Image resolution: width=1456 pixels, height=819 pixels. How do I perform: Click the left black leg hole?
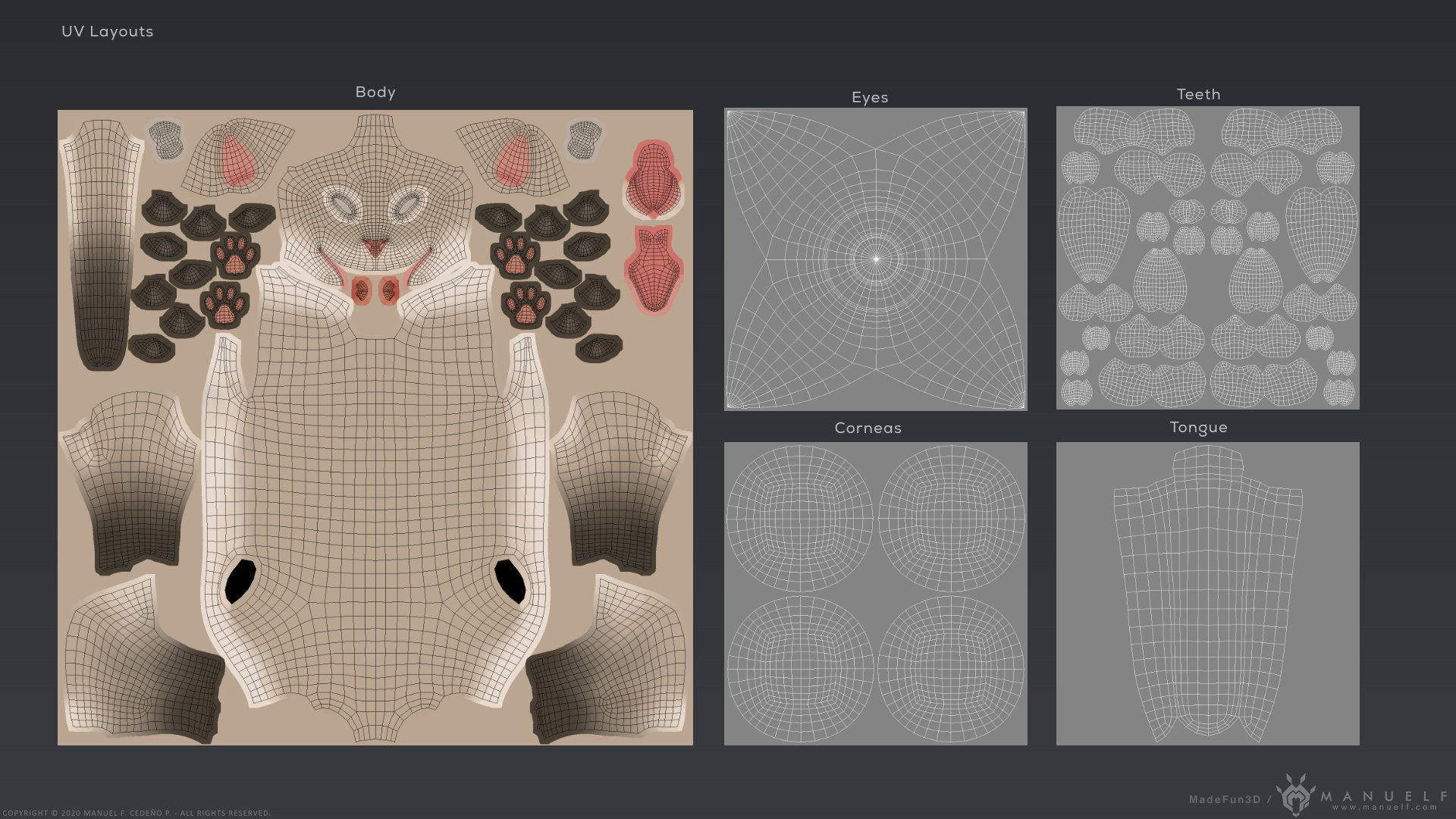[x=240, y=581]
